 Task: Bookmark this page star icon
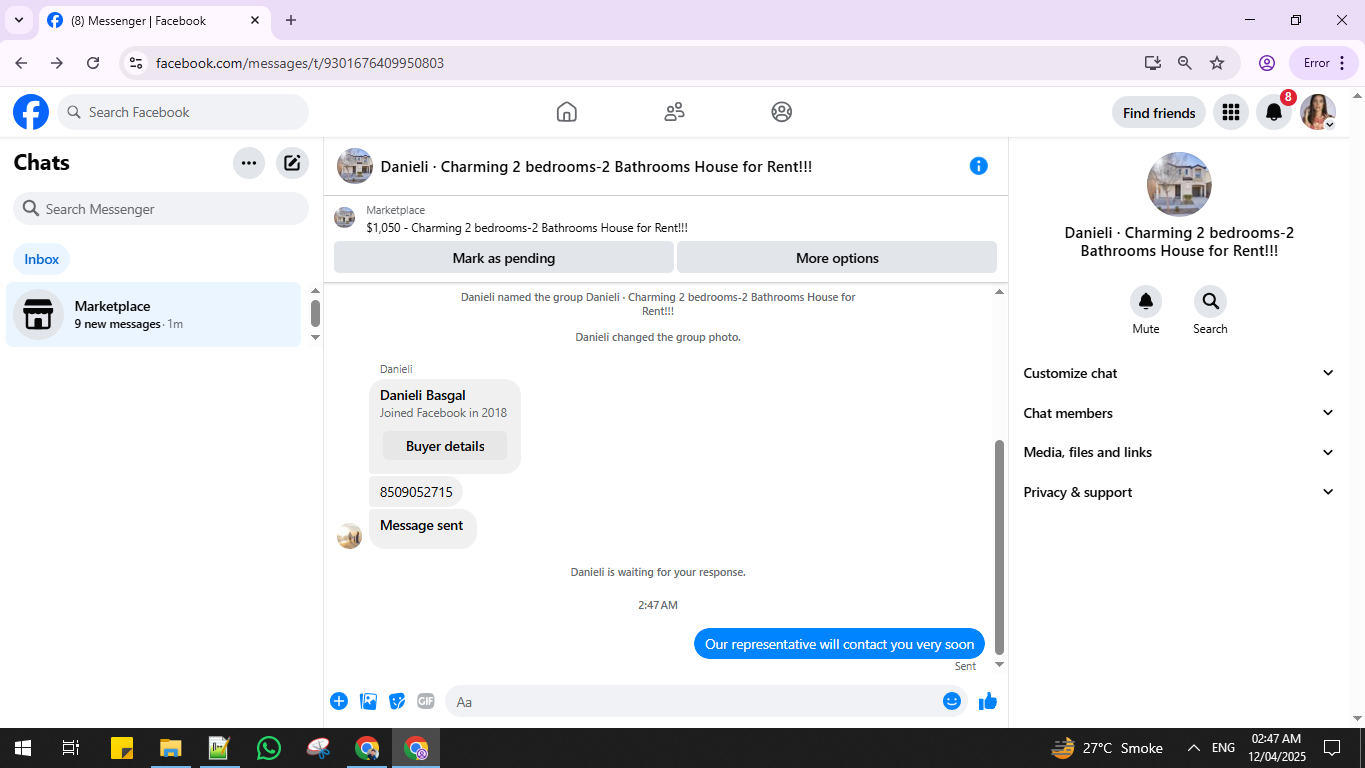[x=1217, y=63]
